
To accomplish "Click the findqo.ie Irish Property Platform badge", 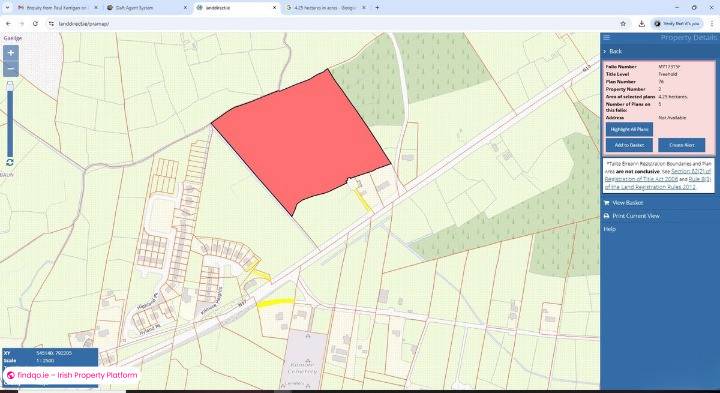I will [73, 375].
